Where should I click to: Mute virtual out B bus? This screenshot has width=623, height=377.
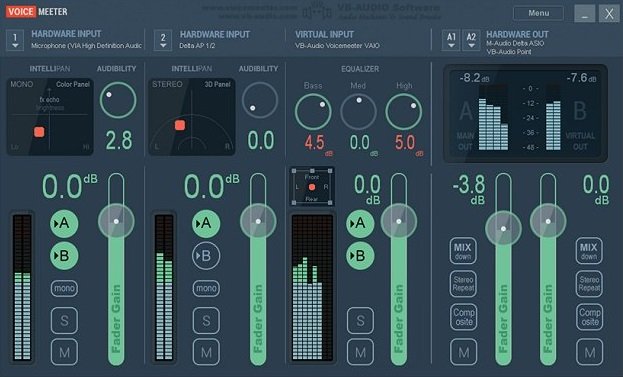point(590,352)
